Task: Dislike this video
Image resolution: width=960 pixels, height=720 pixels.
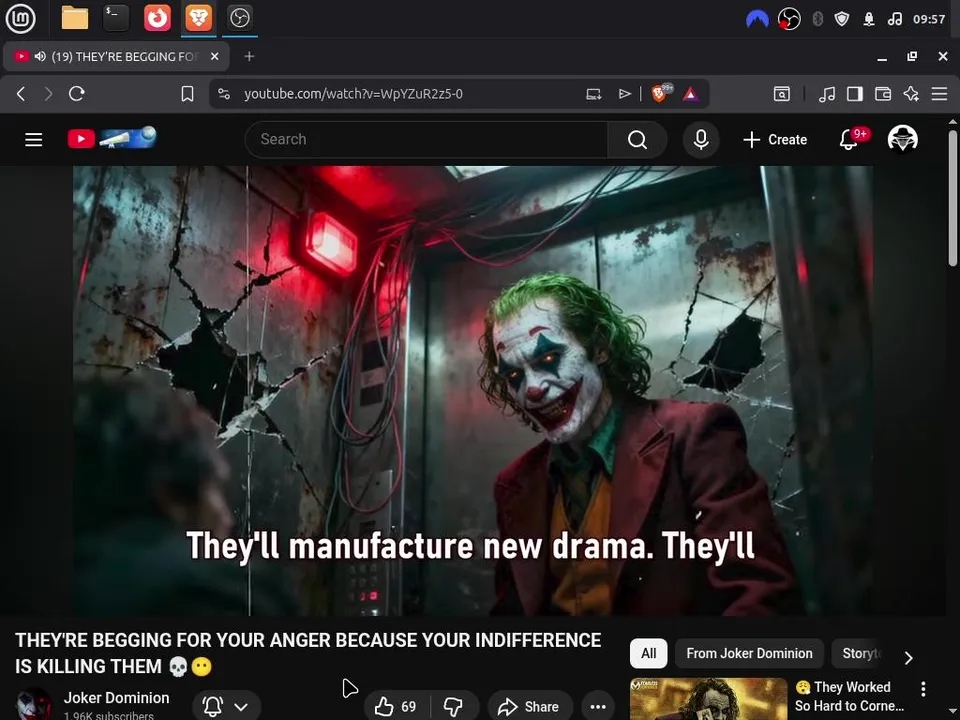Action: pyautogui.click(x=454, y=707)
